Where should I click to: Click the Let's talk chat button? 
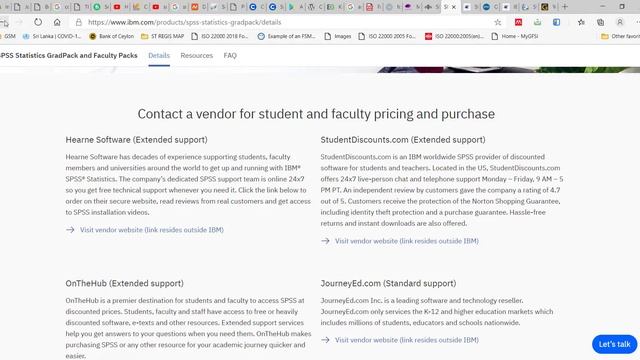pyautogui.click(x=614, y=344)
